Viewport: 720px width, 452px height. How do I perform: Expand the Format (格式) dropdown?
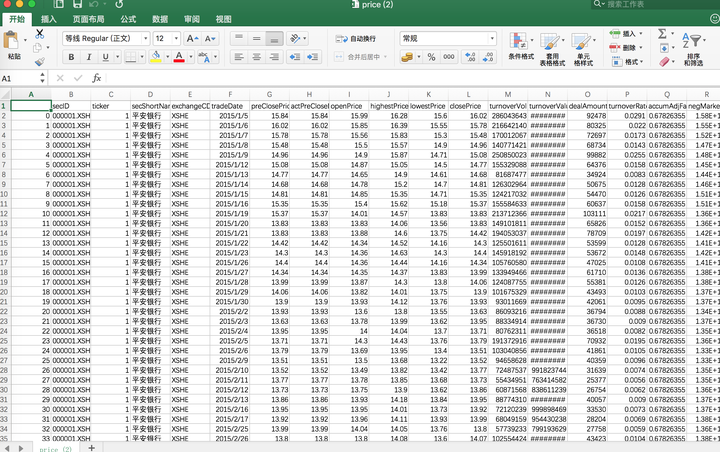tap(641, 62)
